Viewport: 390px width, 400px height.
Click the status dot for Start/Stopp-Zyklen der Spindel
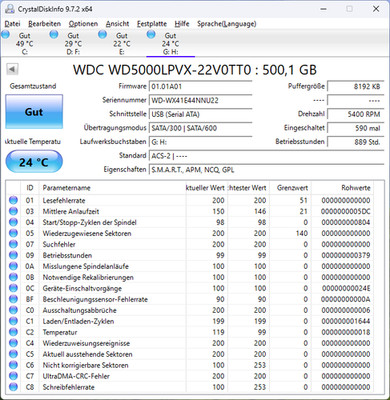pyautogui.click(x=13, y=222)
